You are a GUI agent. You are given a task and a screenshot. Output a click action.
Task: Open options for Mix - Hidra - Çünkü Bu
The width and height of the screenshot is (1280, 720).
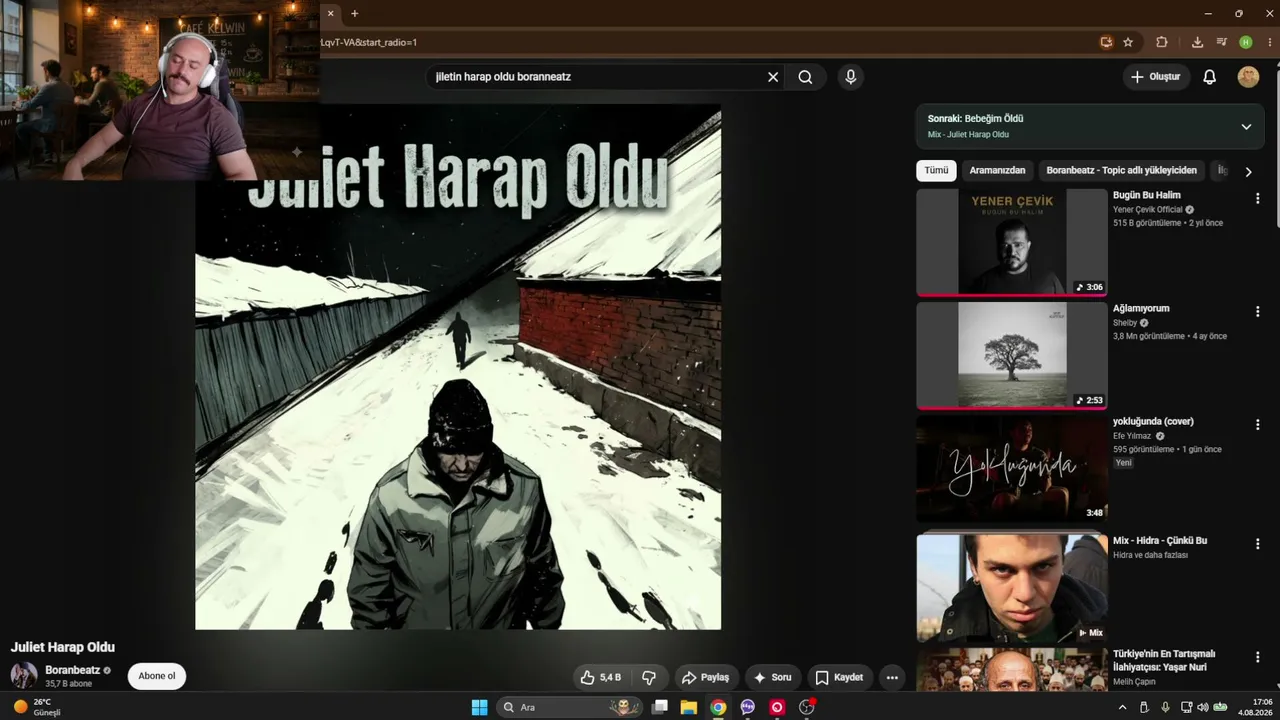pyautogui.click(x=1257, y=544)
